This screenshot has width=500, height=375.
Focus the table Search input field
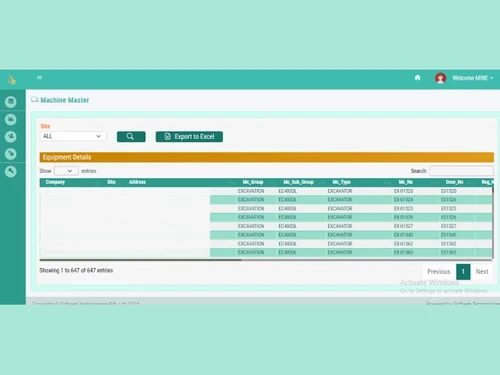click(x=462, y=171)
